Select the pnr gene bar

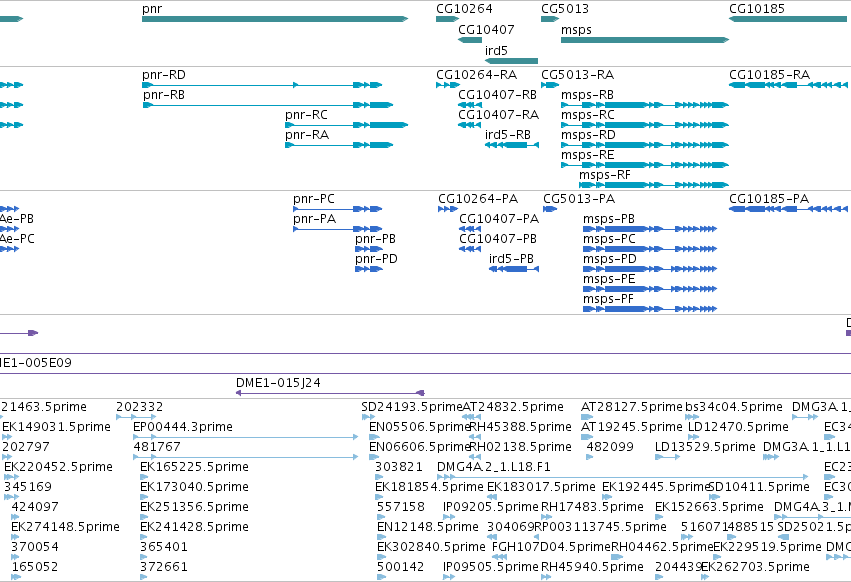275,19
